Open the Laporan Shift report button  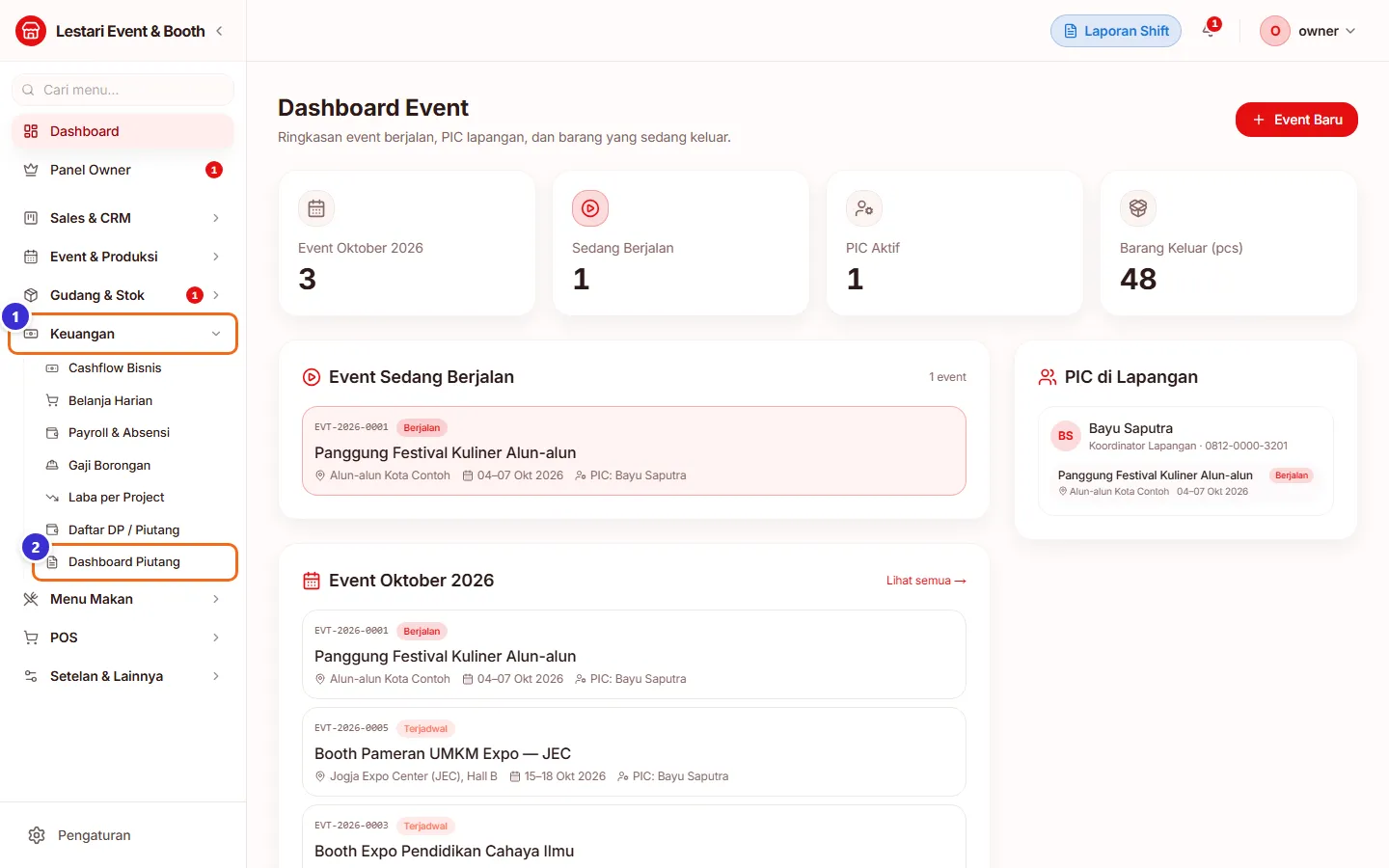click(1116, 31)
